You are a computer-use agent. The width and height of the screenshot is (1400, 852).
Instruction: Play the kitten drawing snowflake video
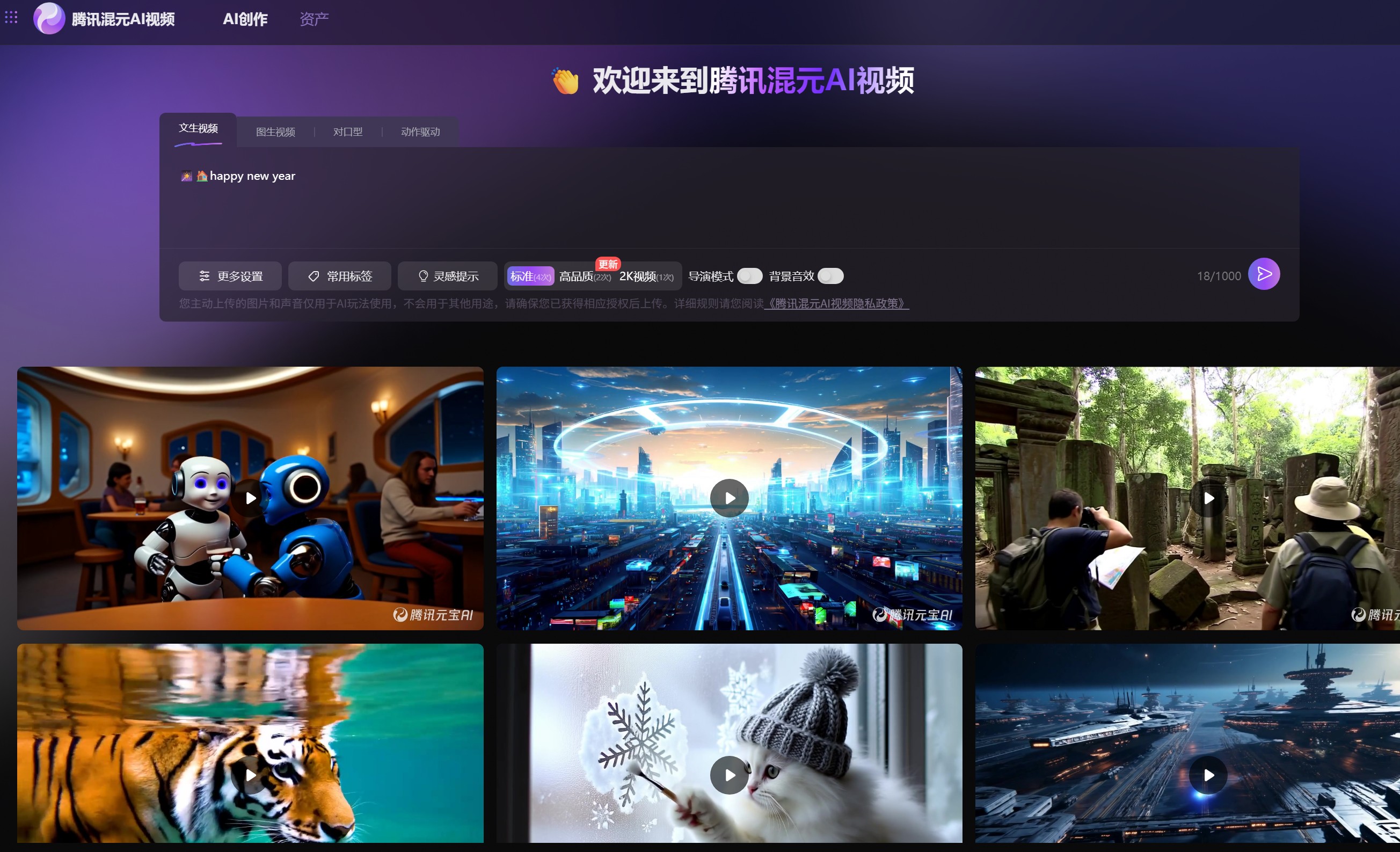click(729, 775)
